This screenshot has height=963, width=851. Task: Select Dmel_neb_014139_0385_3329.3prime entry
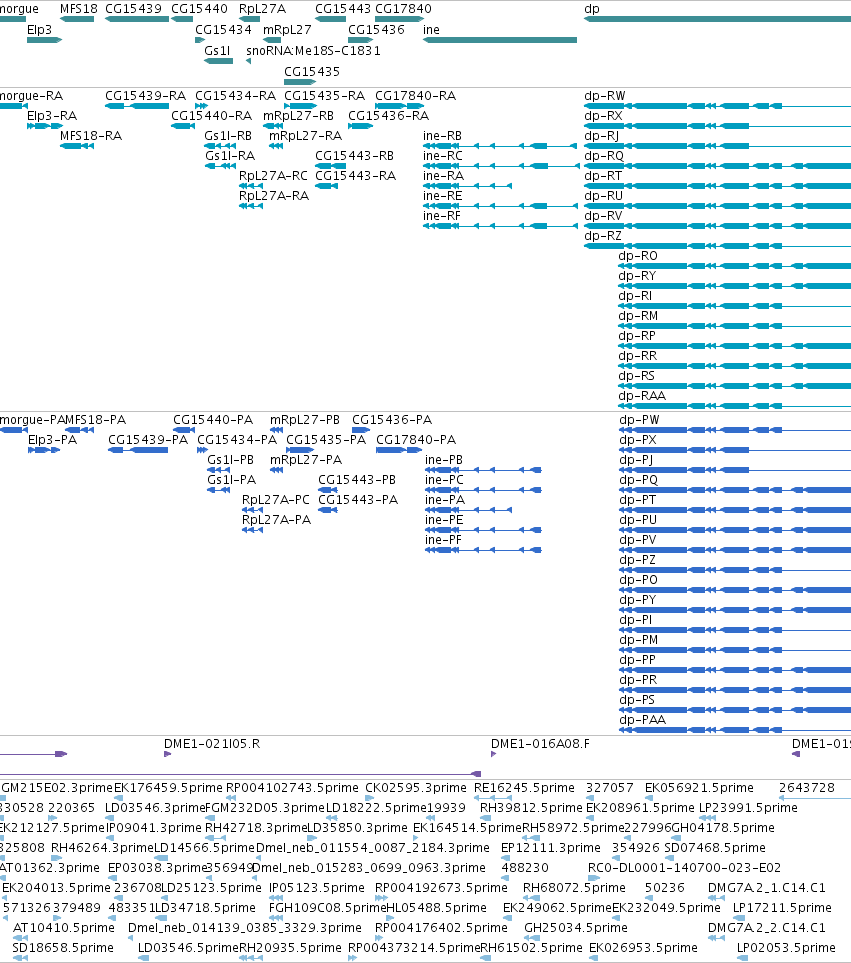pyautogui.click(x=244, y=927)
